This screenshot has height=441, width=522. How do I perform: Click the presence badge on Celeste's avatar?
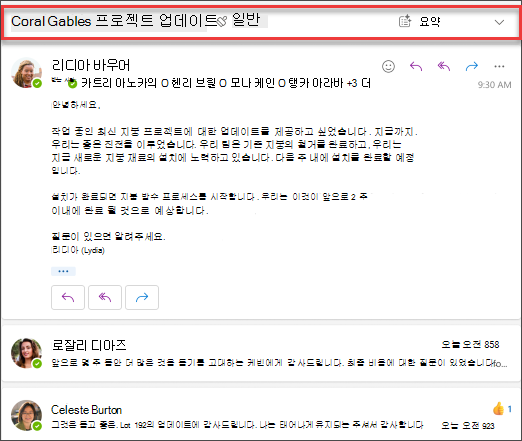[x=37, y=426]
